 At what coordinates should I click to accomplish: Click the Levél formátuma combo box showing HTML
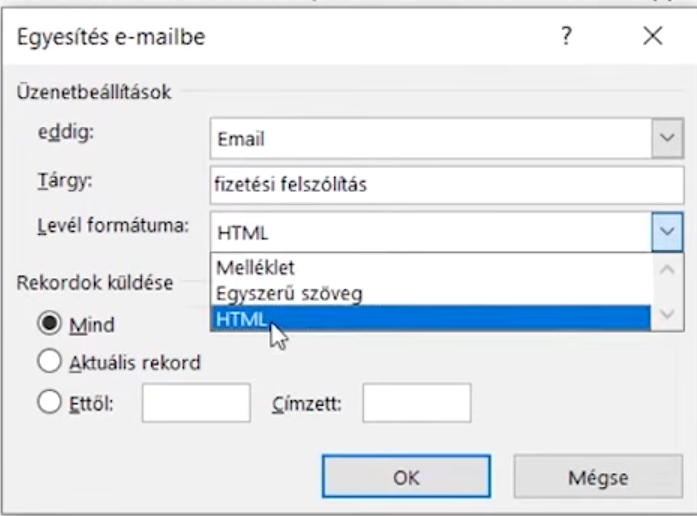click(431, 231)
